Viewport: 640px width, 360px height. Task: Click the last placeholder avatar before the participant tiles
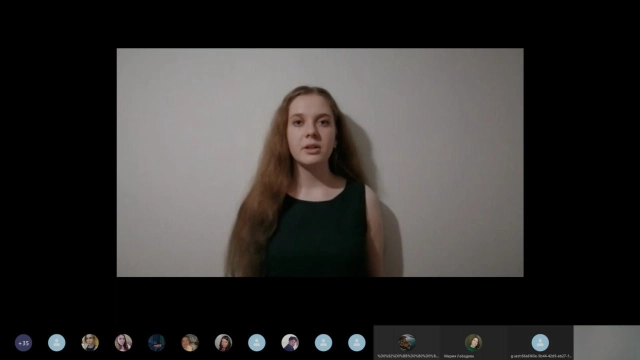357,343
